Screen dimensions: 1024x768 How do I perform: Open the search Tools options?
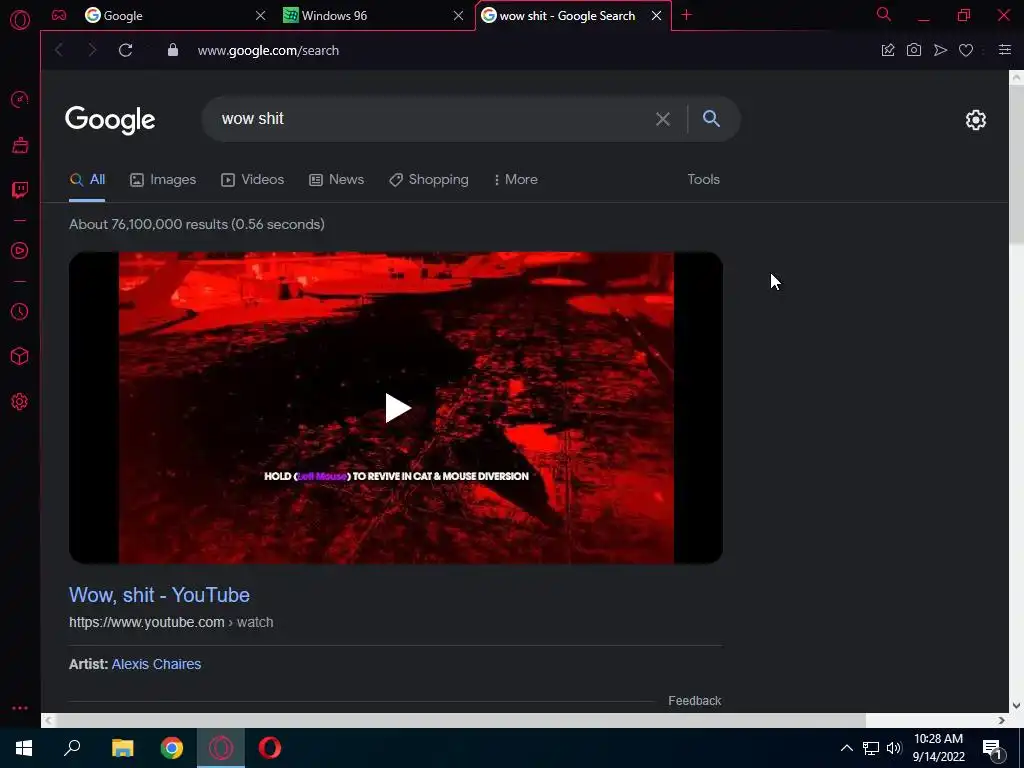click(703, 180)
